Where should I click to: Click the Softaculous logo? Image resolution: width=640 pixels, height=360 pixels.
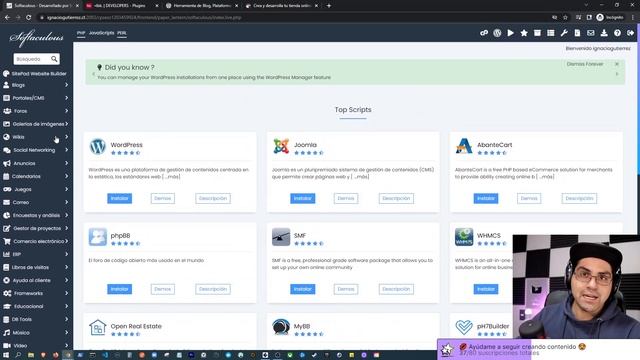click(x=36, y=38)
